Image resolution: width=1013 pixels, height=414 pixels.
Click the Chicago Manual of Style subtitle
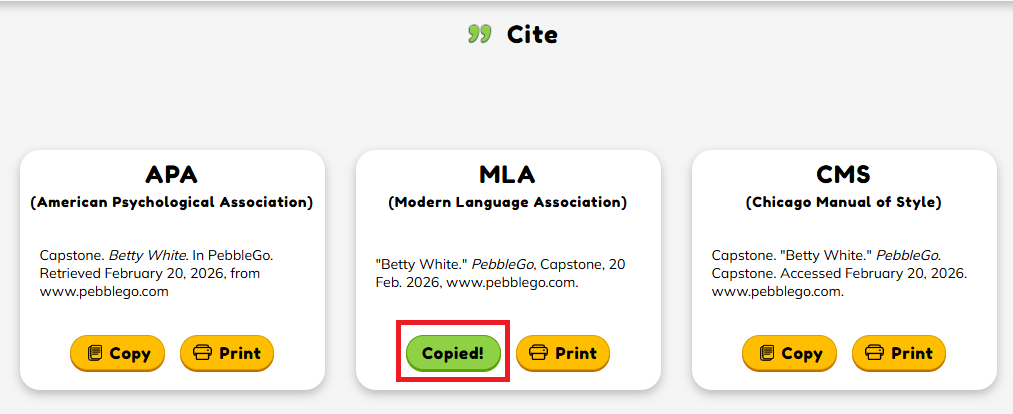tap(844, 202)
